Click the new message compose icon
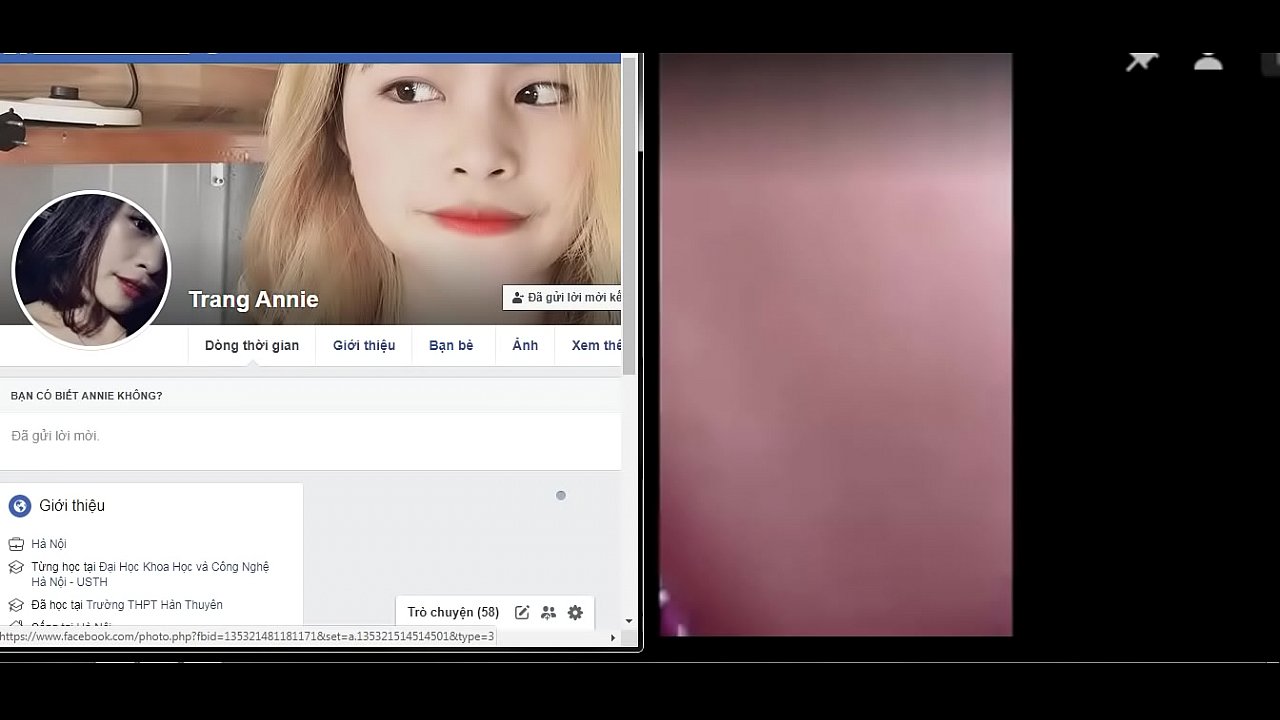 (x=522, y=613)
